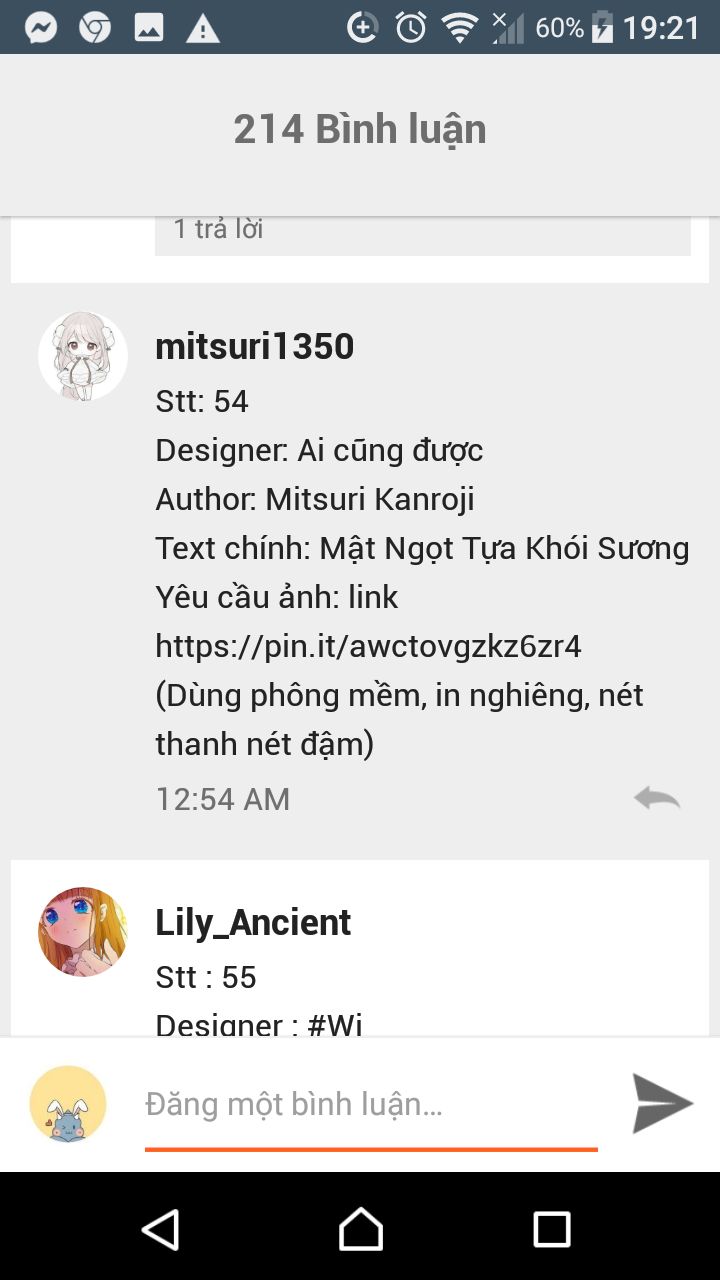Screen dimensions: 720x1280
Task: Open the username Lily_Ancient
Action: [253, 923]
